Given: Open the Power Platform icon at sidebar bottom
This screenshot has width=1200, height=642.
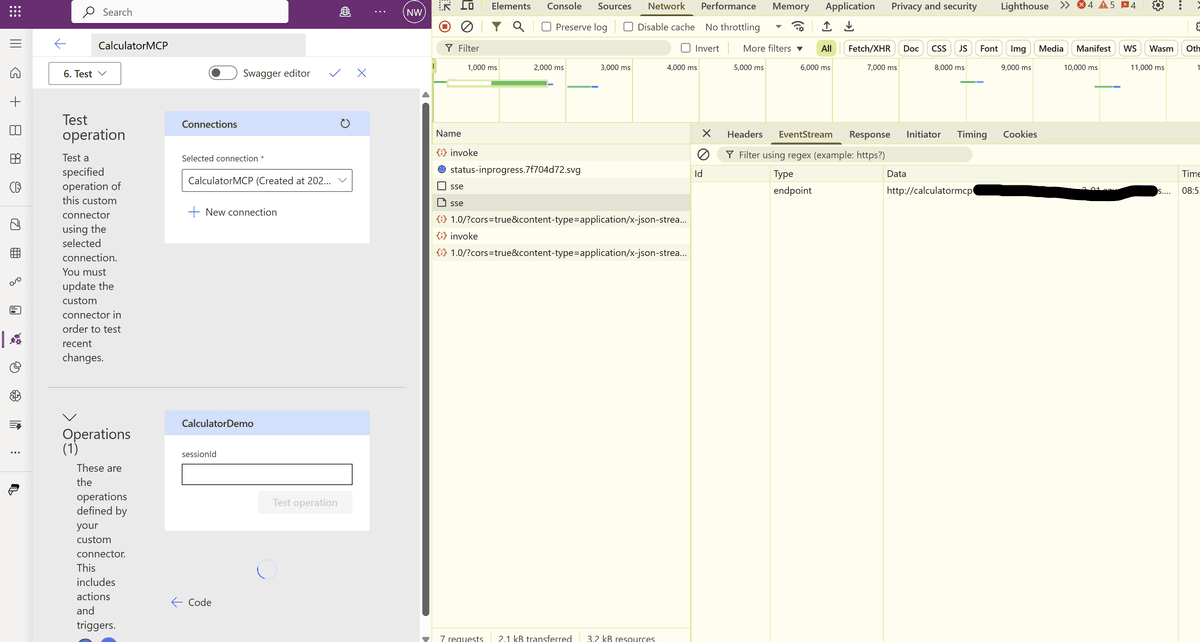Looking at the screenshot, I should pyautogui.click(x=15, y=489).
